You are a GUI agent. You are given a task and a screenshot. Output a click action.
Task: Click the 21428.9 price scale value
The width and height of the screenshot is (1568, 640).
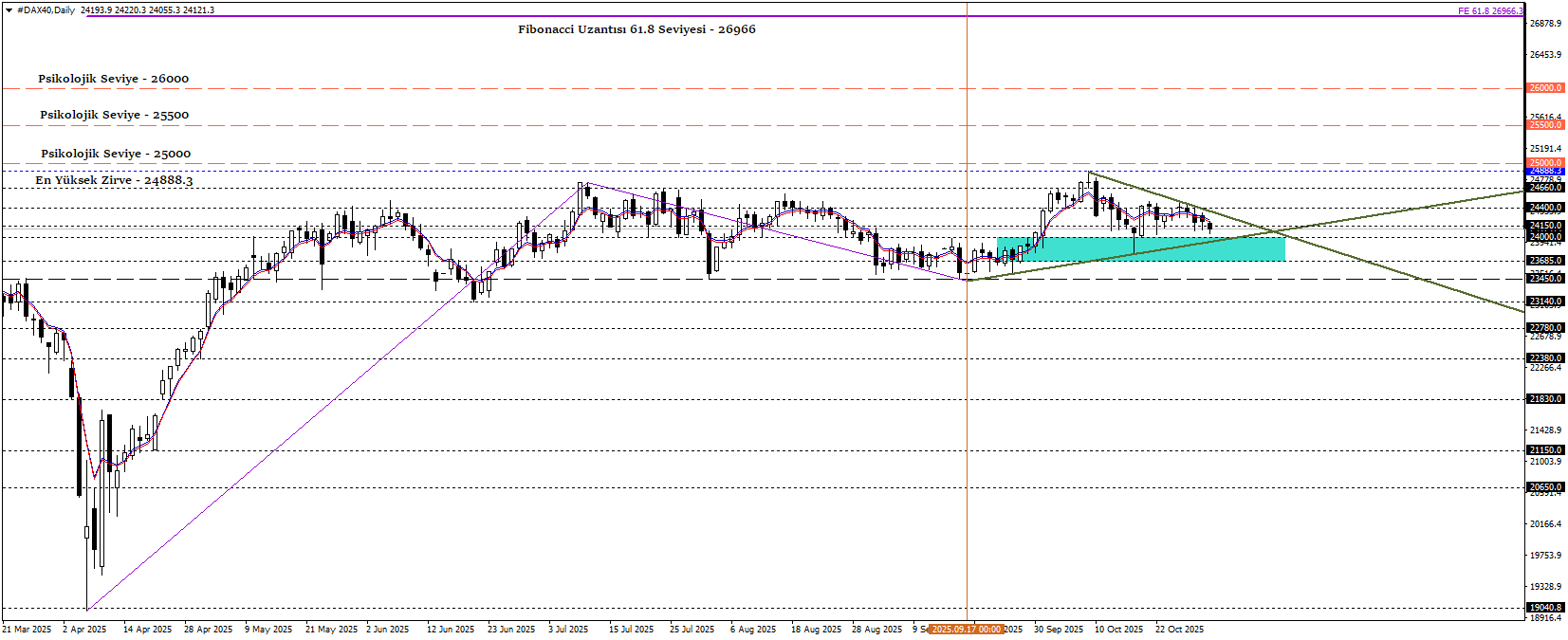(1545, 430)
